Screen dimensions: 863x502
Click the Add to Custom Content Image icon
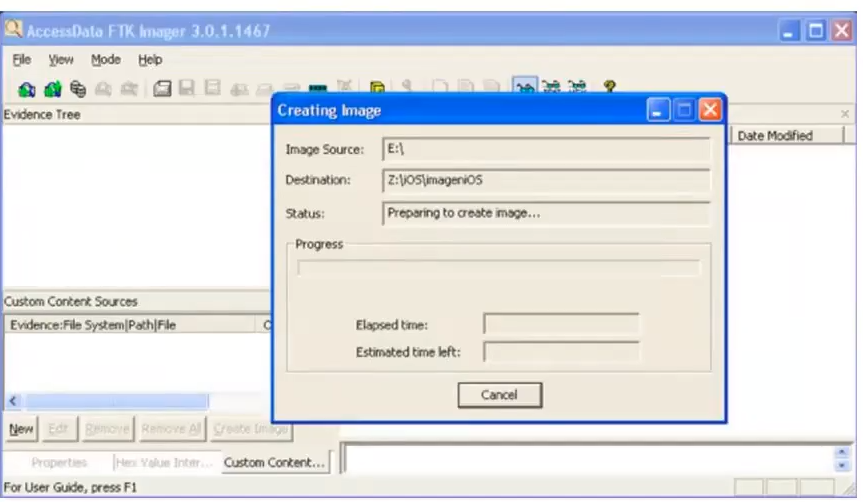tap(239, 89)
